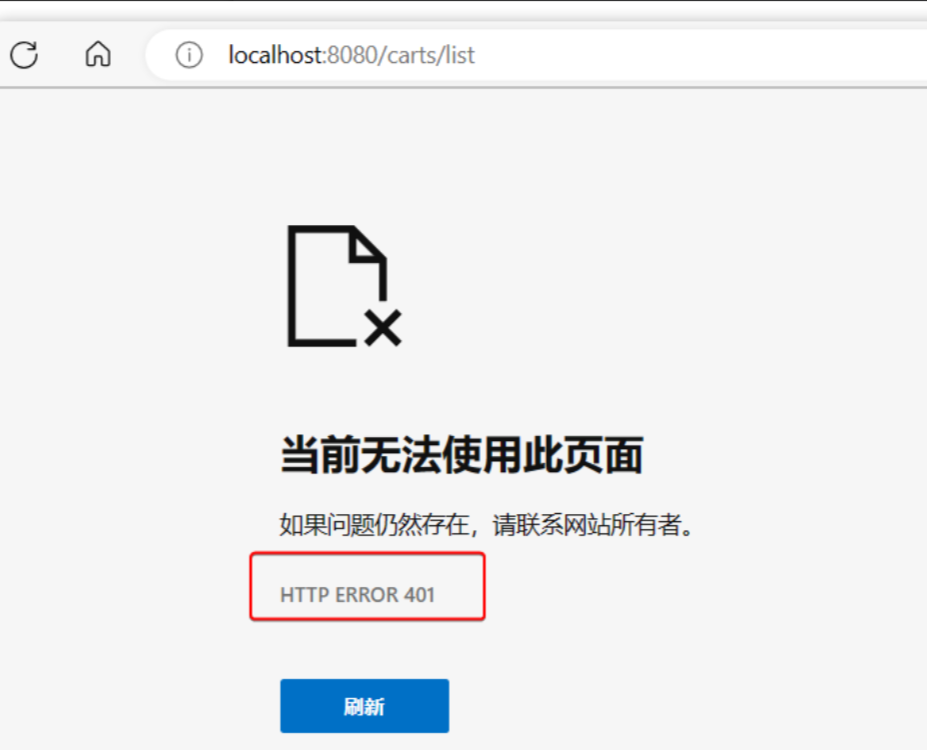Click the HTTP ERROR 401 text
927x750 pixels.
pyautogui.click(x=357, y=595)
